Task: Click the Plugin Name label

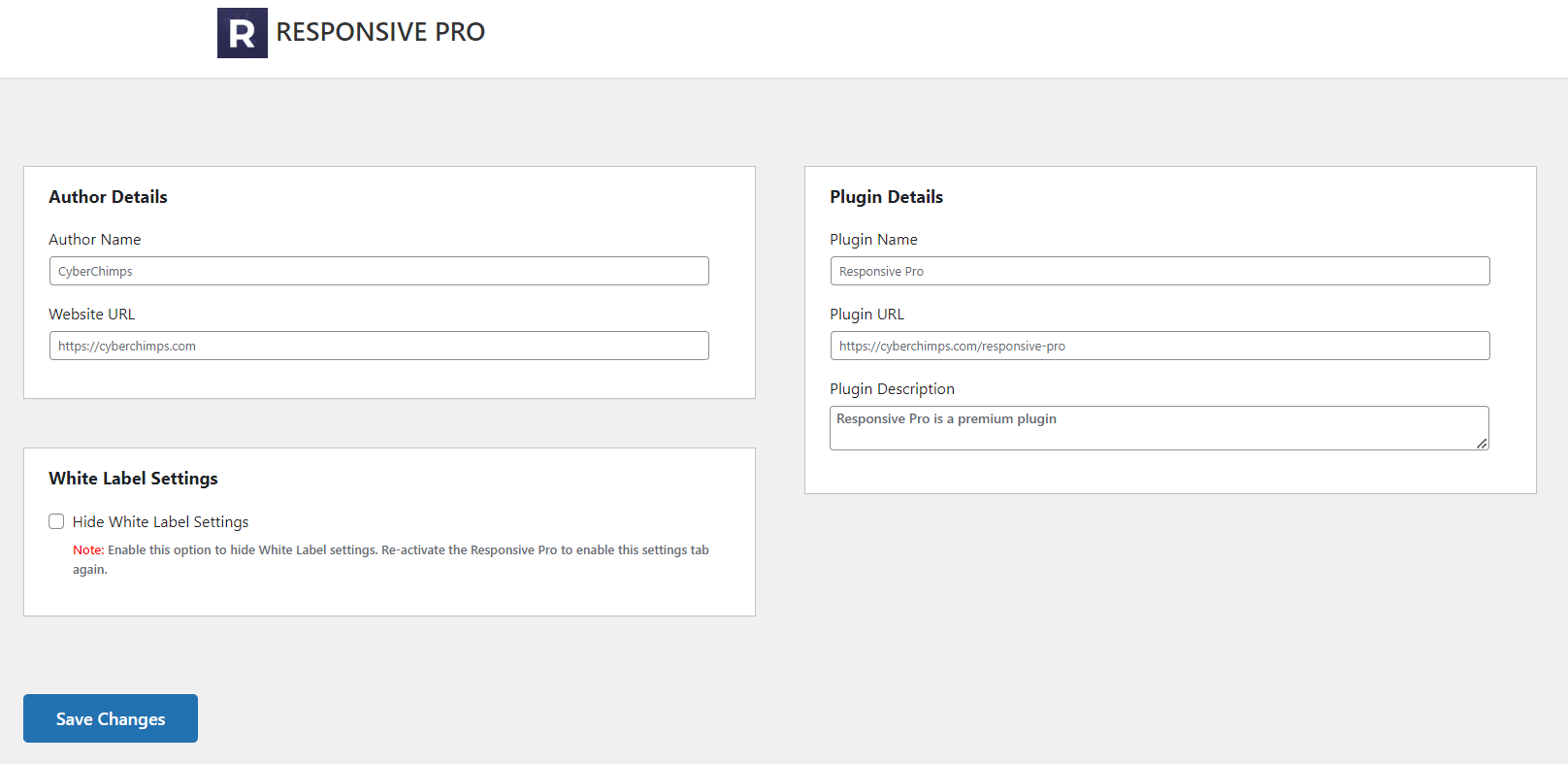Action: (x=873, y=240)
